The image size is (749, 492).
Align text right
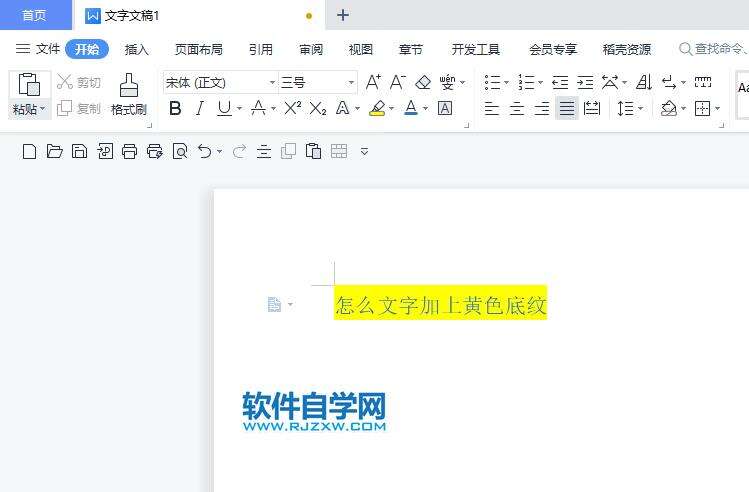[x=542, y=108]
